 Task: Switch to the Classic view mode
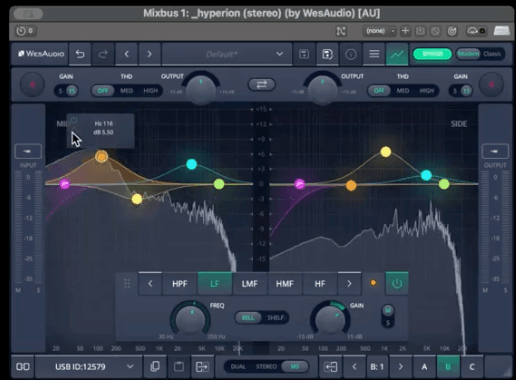click(x=492, y=54)
